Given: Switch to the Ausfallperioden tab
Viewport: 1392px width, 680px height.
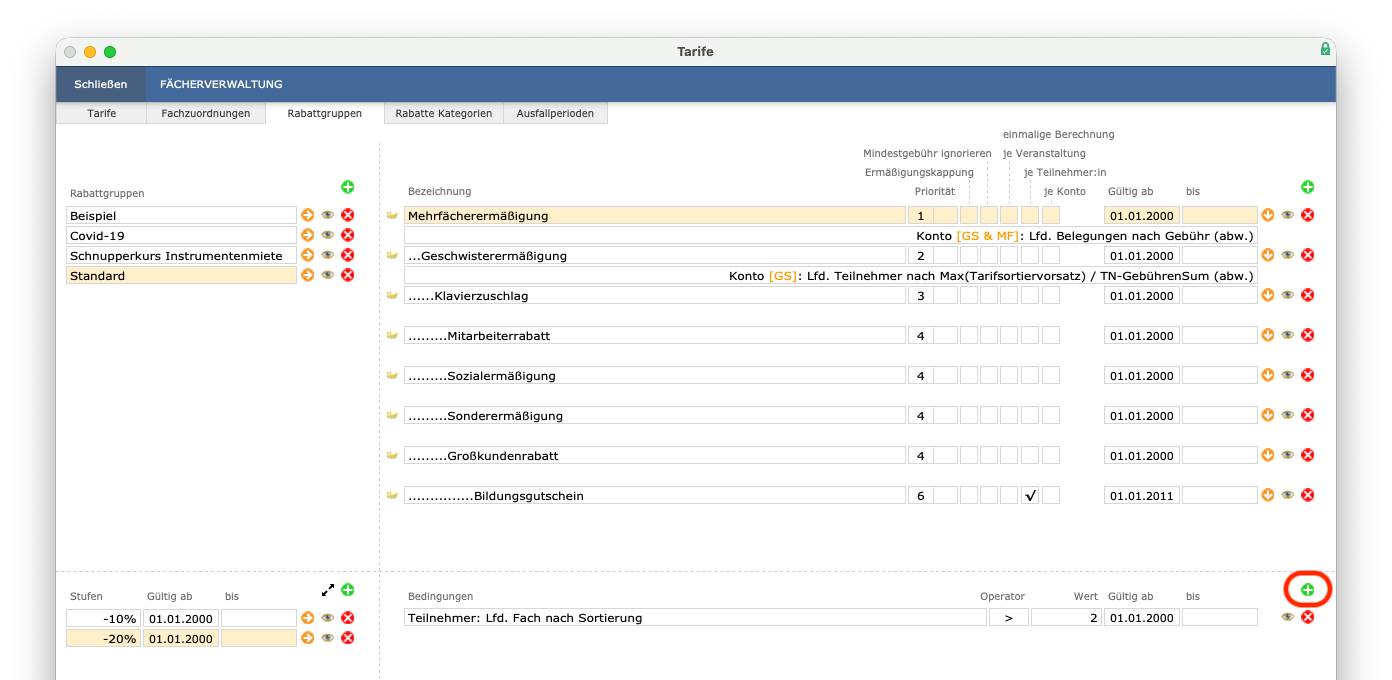Looking at the screenshot, I should pyautogui.click(x=557, y=113).
